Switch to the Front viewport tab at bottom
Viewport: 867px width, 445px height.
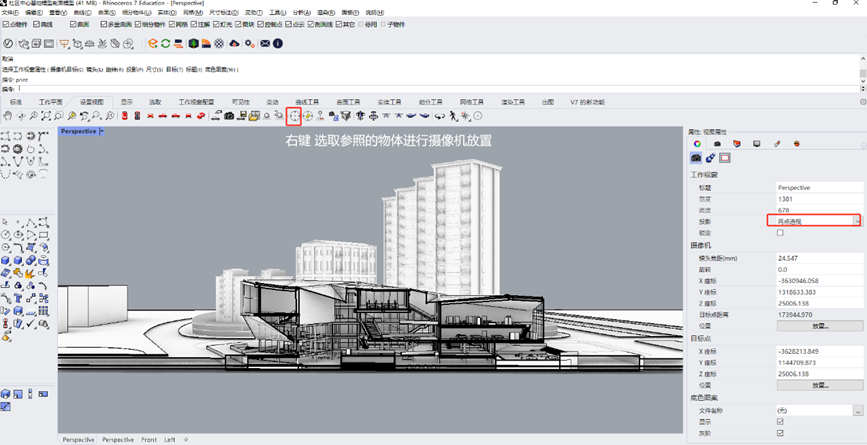click(x=149, y=439)
